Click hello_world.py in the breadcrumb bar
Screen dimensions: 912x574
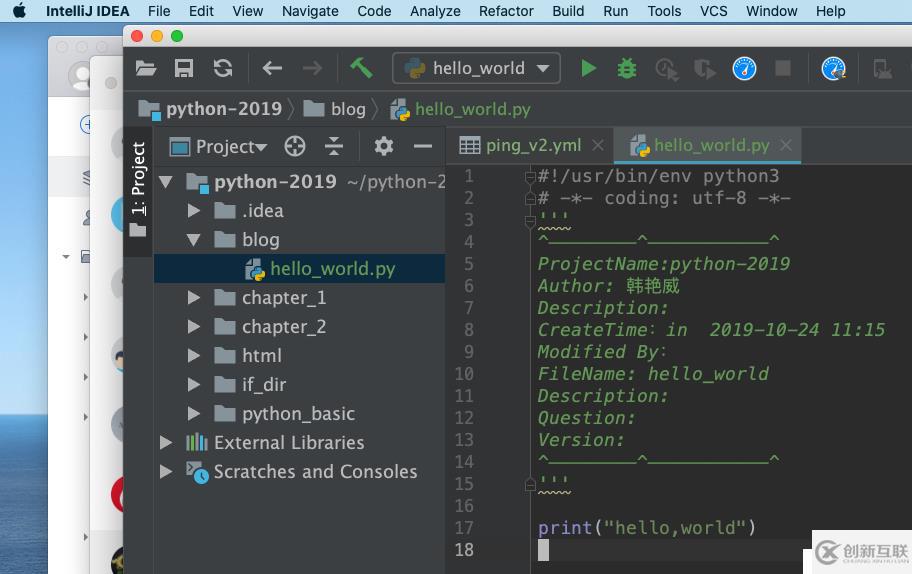point(460,109)
